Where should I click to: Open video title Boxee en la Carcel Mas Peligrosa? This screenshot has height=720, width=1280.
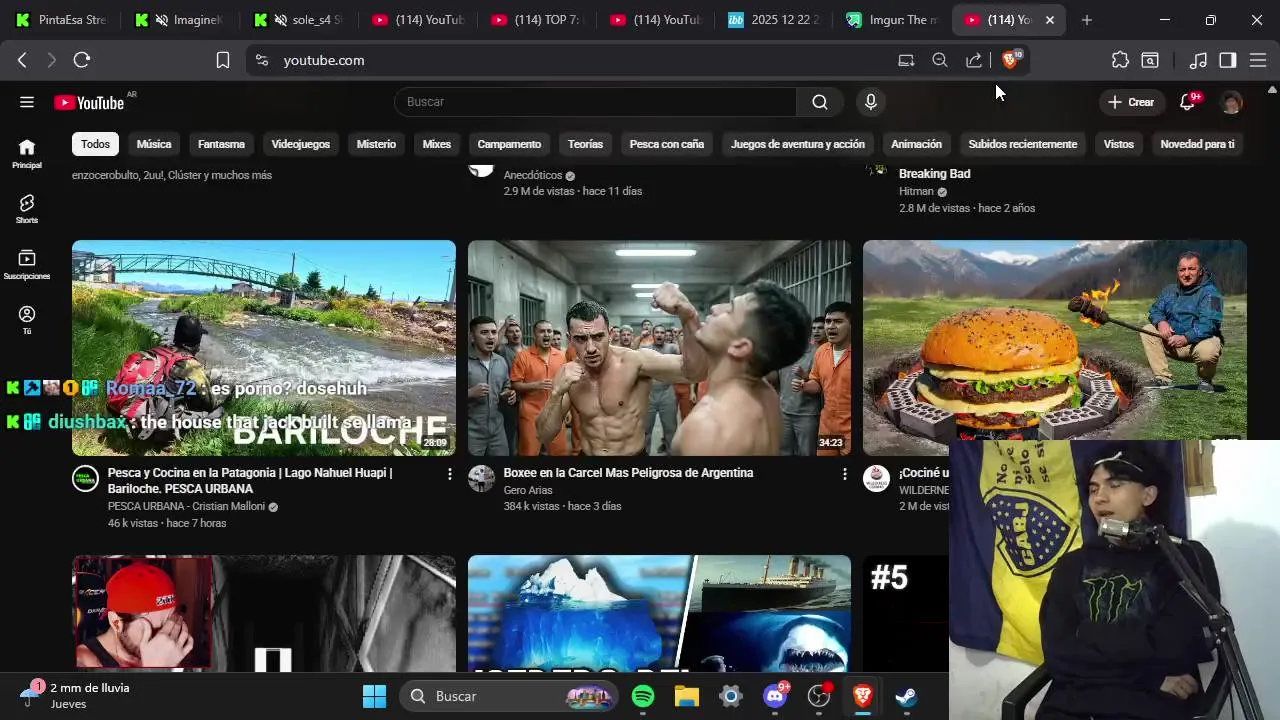pos(628,473)
